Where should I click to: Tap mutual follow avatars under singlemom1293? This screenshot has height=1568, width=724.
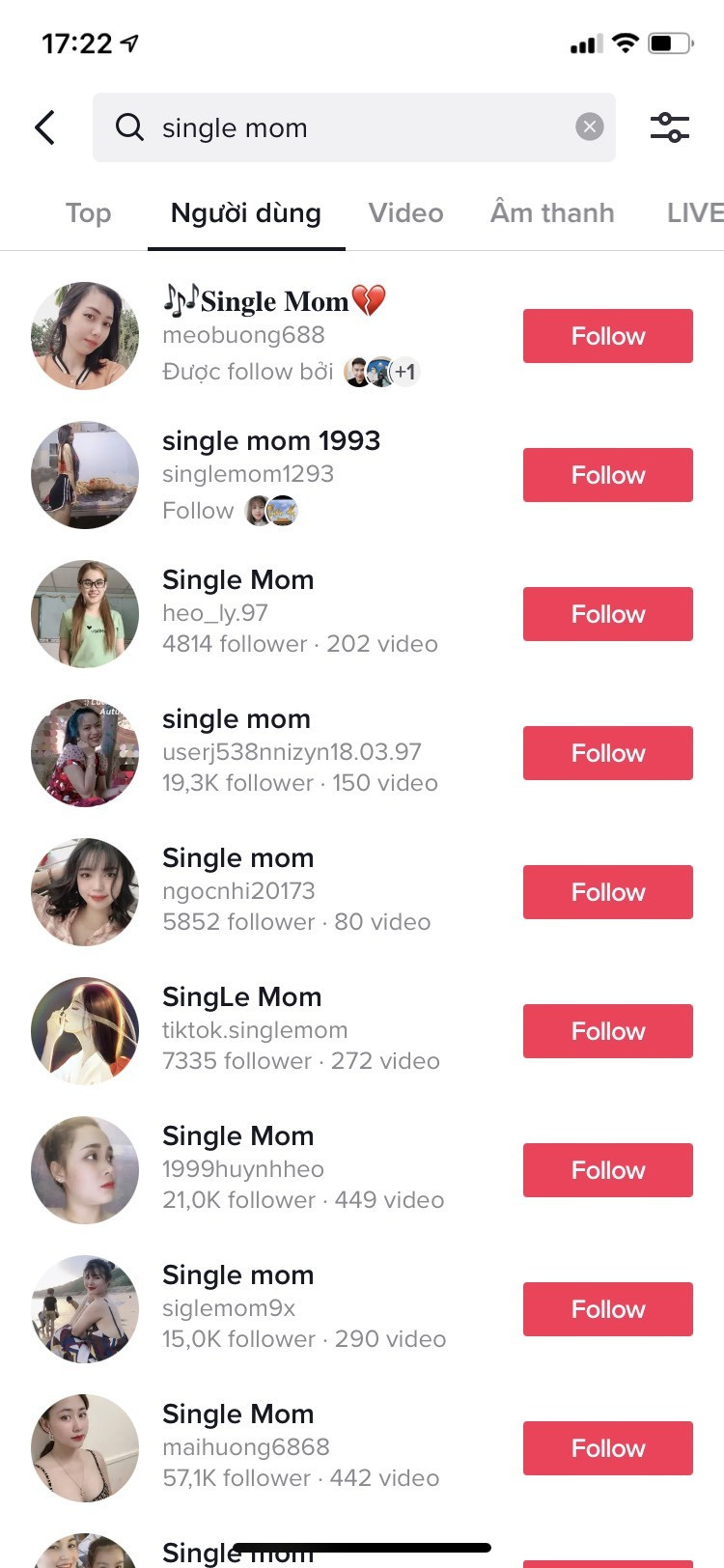(271, 511)
